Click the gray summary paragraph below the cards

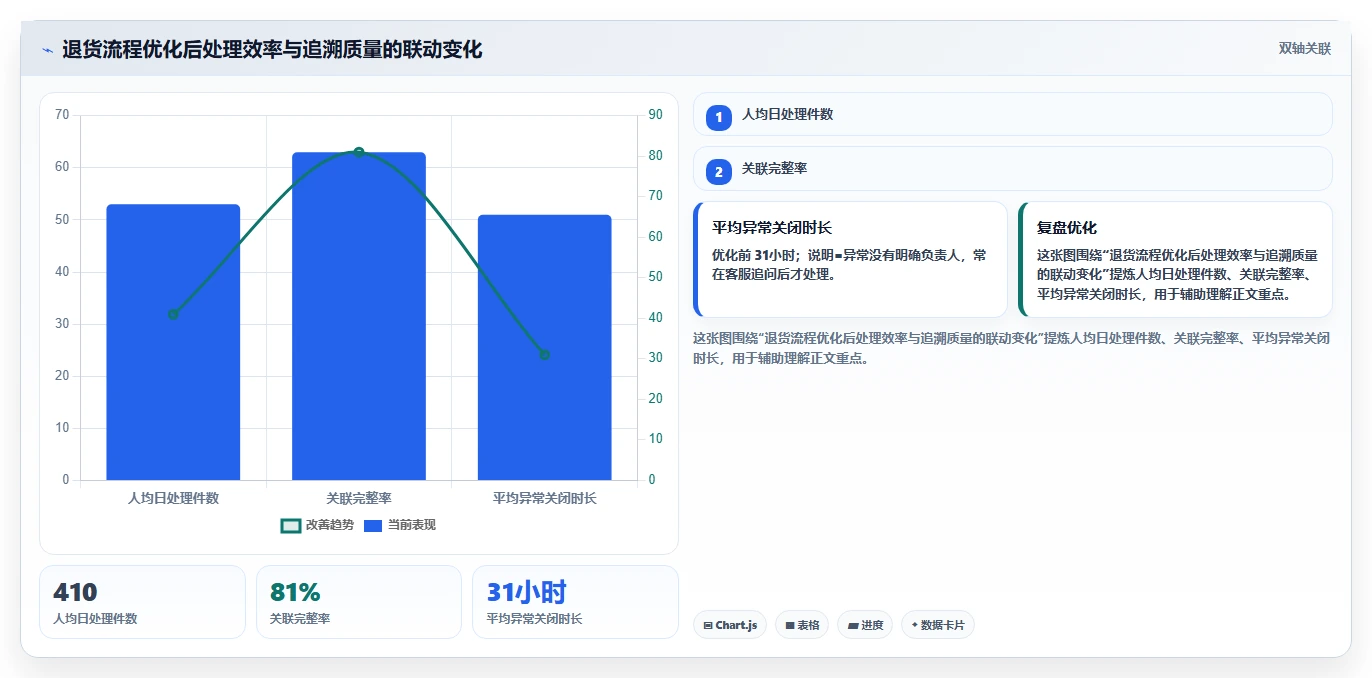pyautogui.click(x=1011, y=348)
